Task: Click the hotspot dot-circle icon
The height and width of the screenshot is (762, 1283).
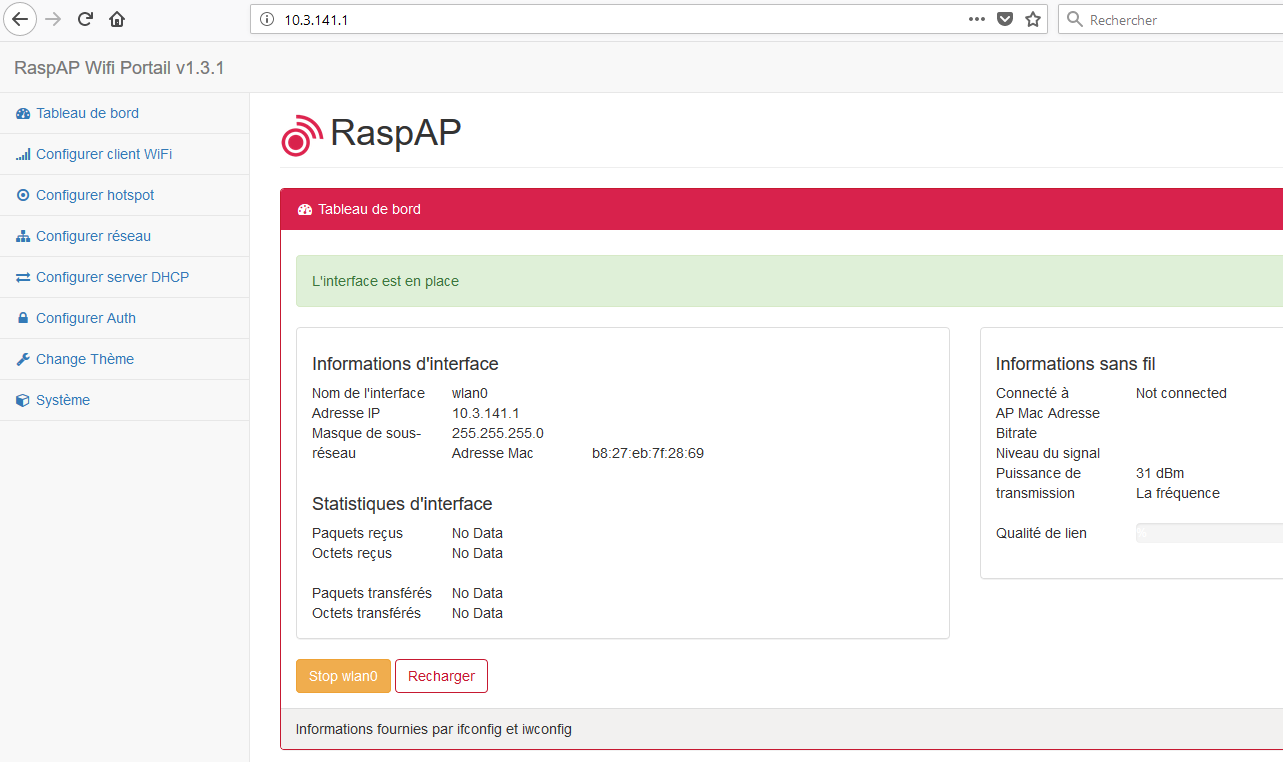Action: (x=23, y=195)
